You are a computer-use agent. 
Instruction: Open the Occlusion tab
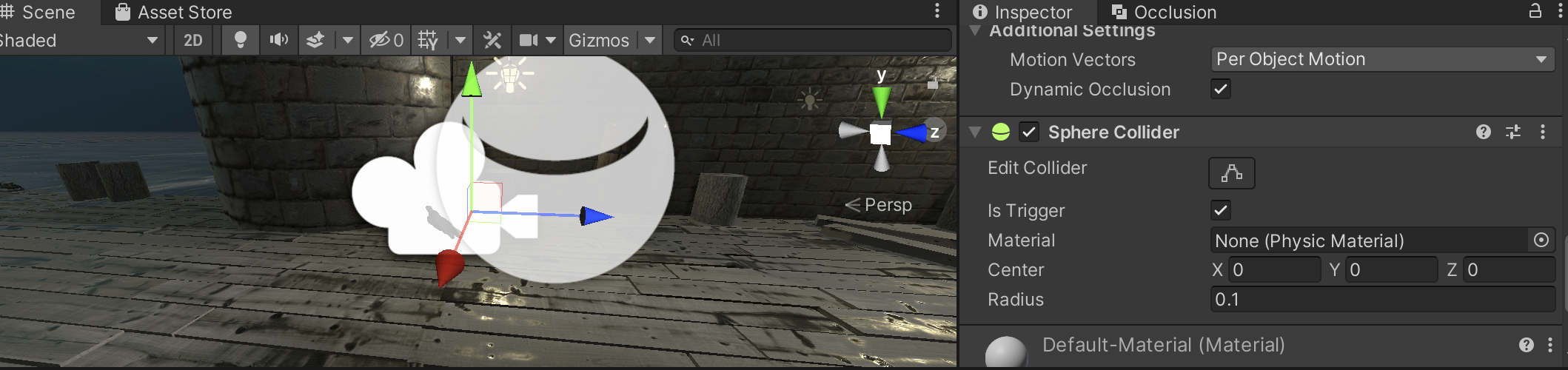coord(1164,12)
